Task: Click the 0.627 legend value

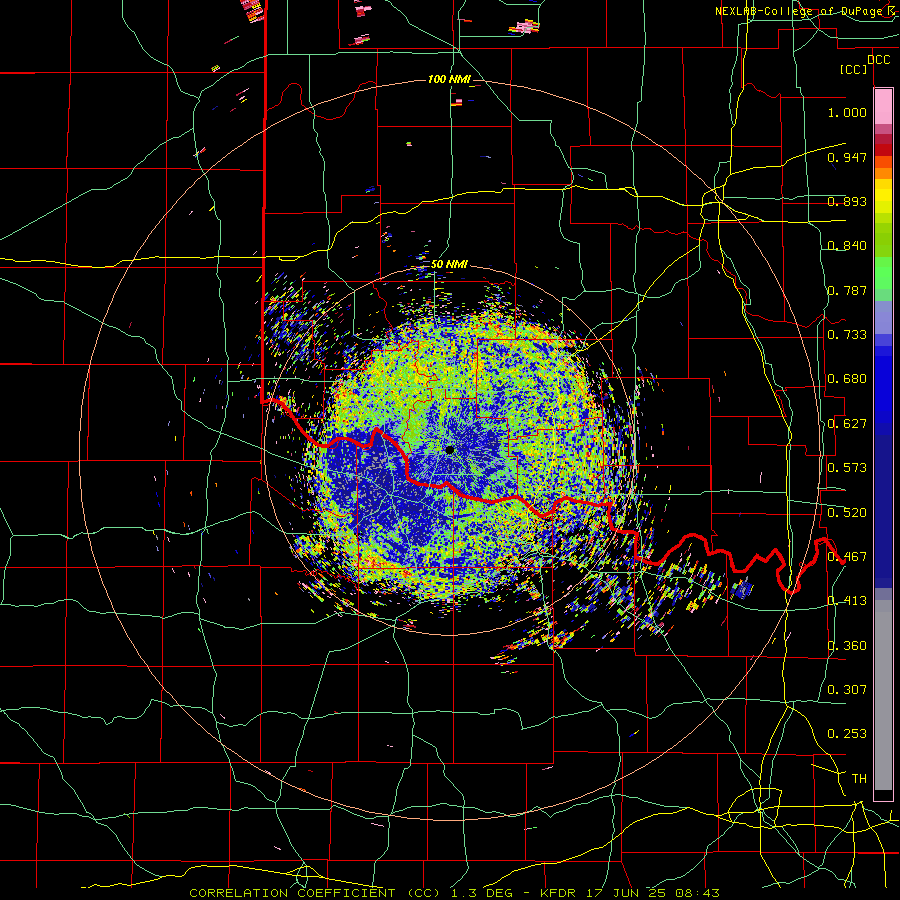Action: tap(847, 424)
